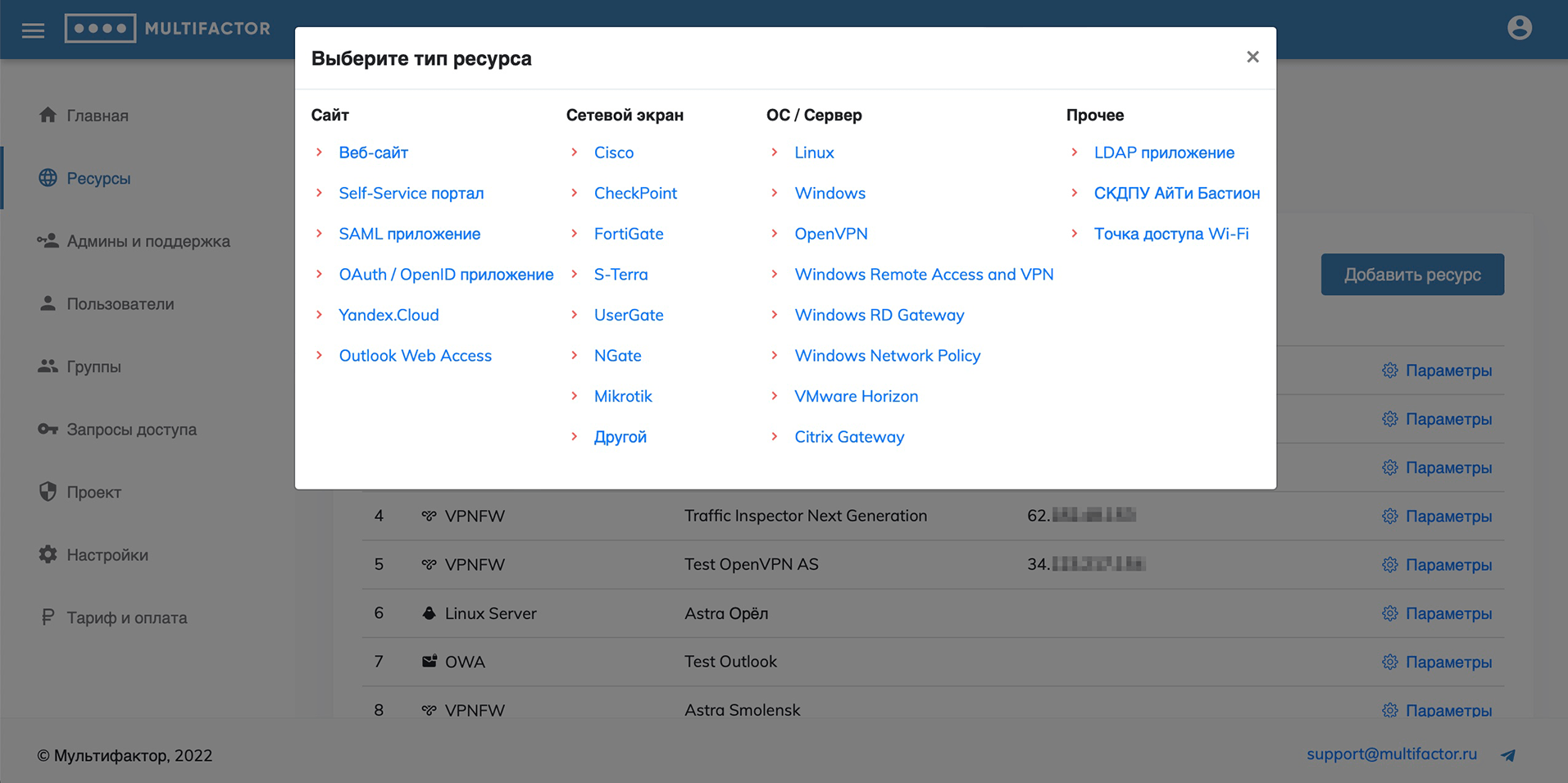Click the gear icon for Astra Орёл row
Screen dimensions: 1568x783
pos(1389,613)
